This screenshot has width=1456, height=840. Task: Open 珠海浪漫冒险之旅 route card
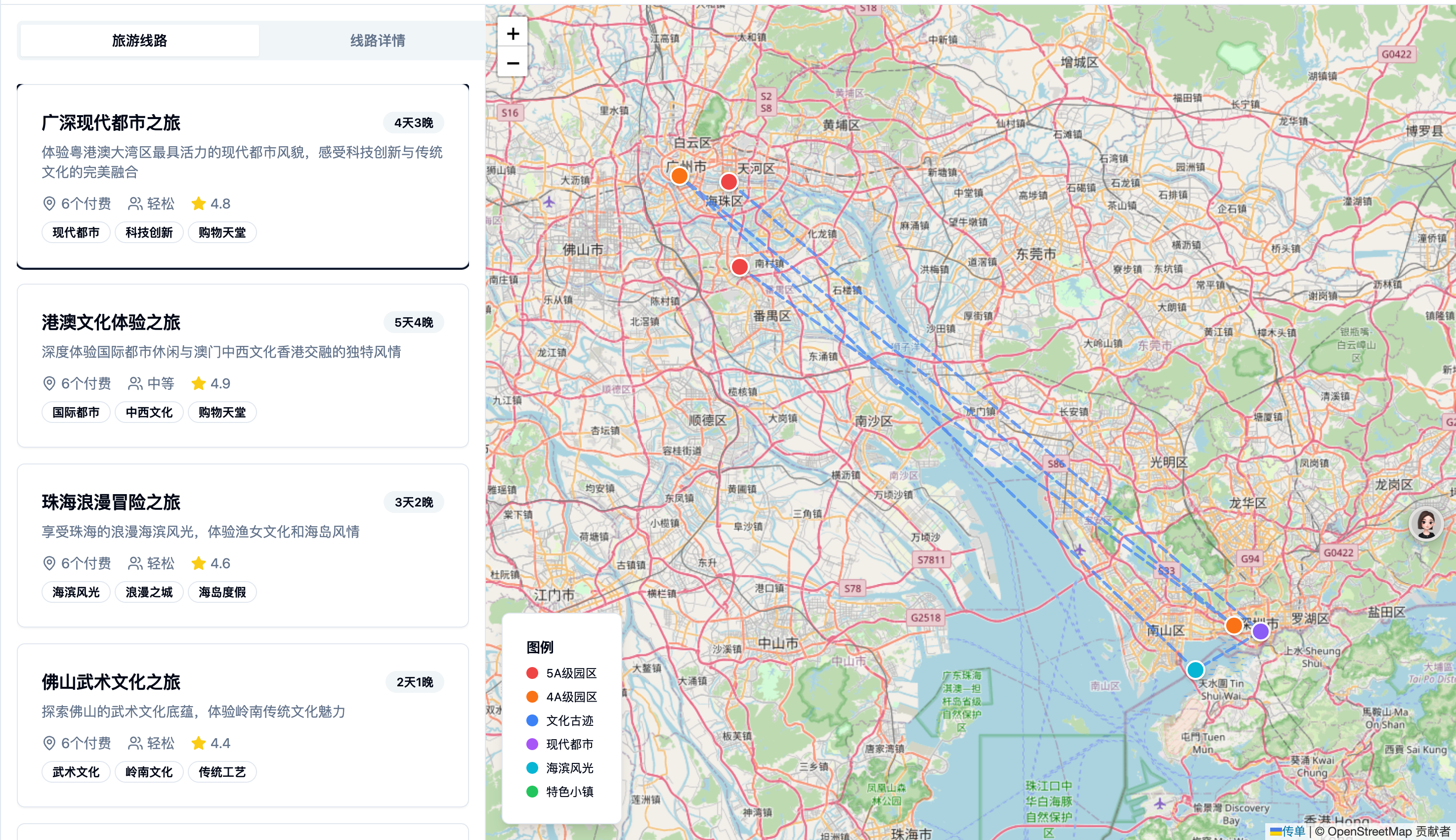(242, 545)
